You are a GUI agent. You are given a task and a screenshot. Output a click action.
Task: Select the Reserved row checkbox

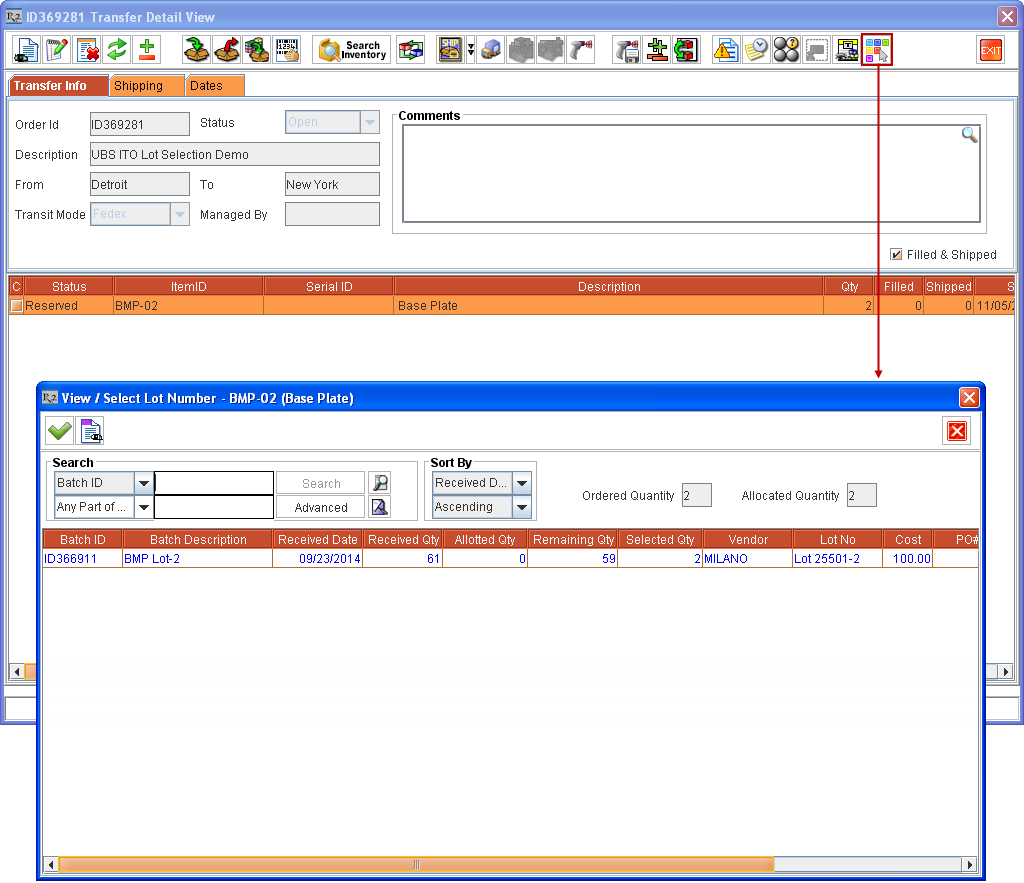point(16,304)
